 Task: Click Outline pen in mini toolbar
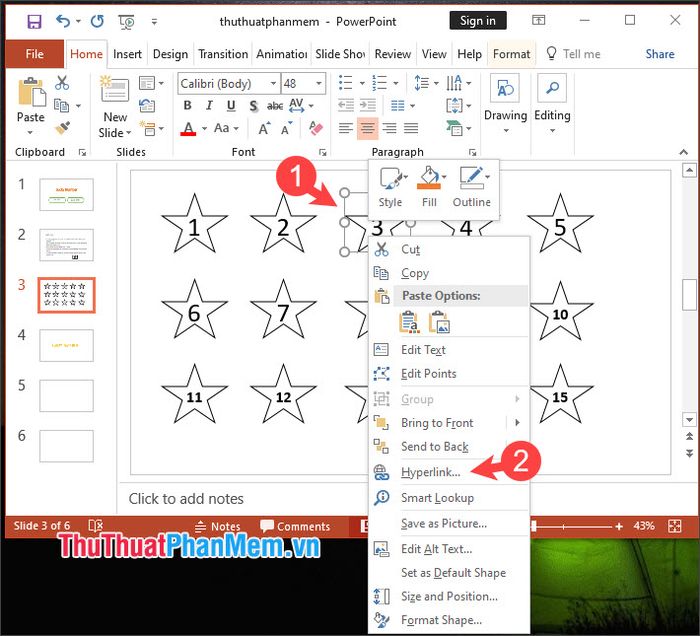point(472,187)
